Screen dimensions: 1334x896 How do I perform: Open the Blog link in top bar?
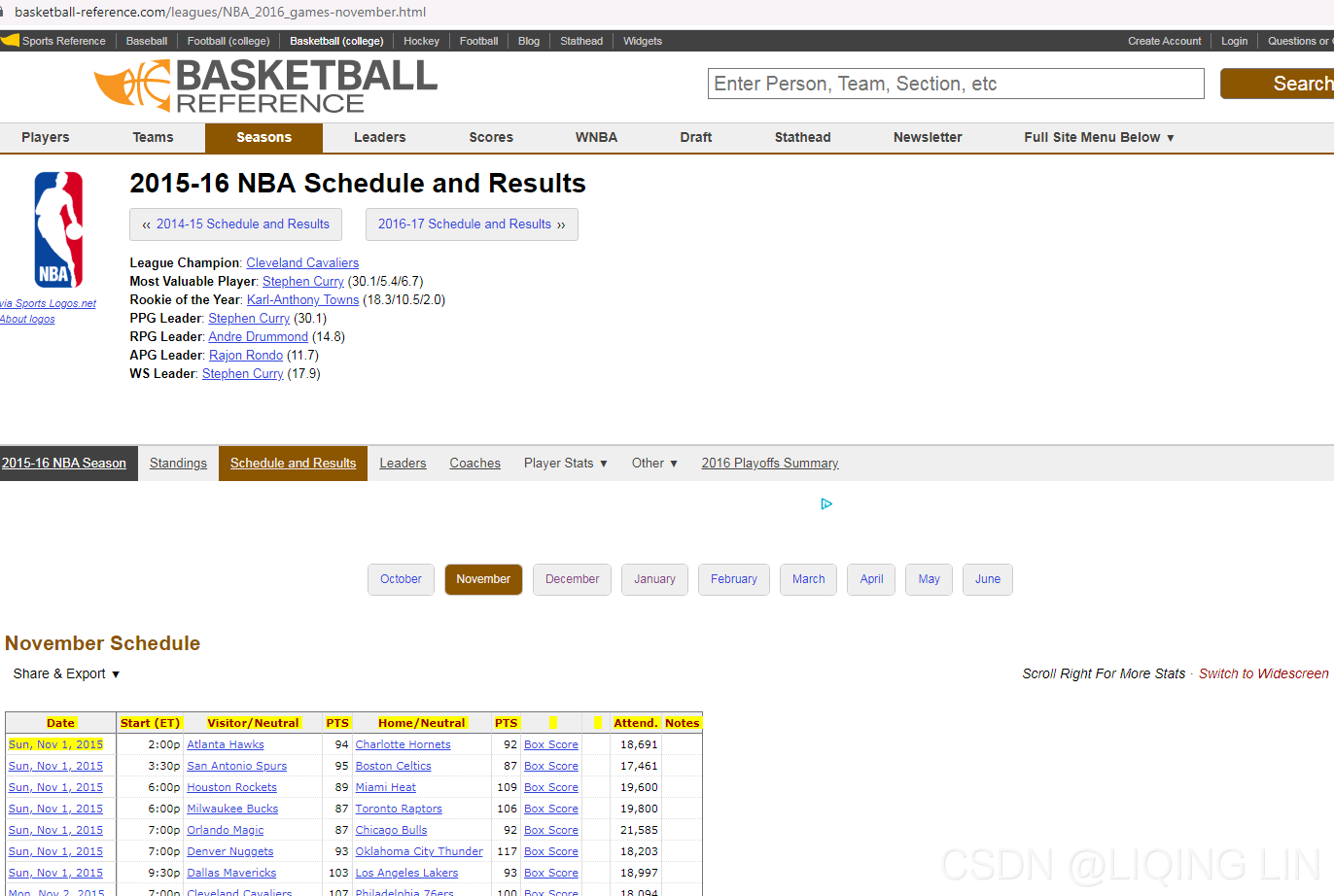(x=529, y=41)
